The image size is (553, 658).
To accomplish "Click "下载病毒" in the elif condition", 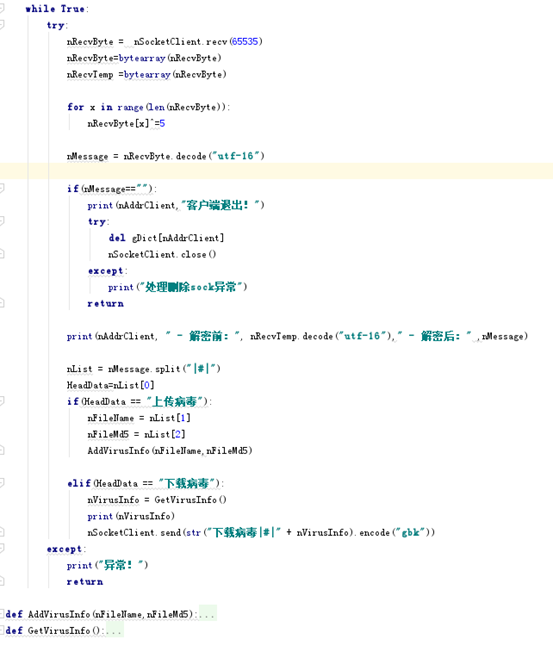I will pos(186,483).
